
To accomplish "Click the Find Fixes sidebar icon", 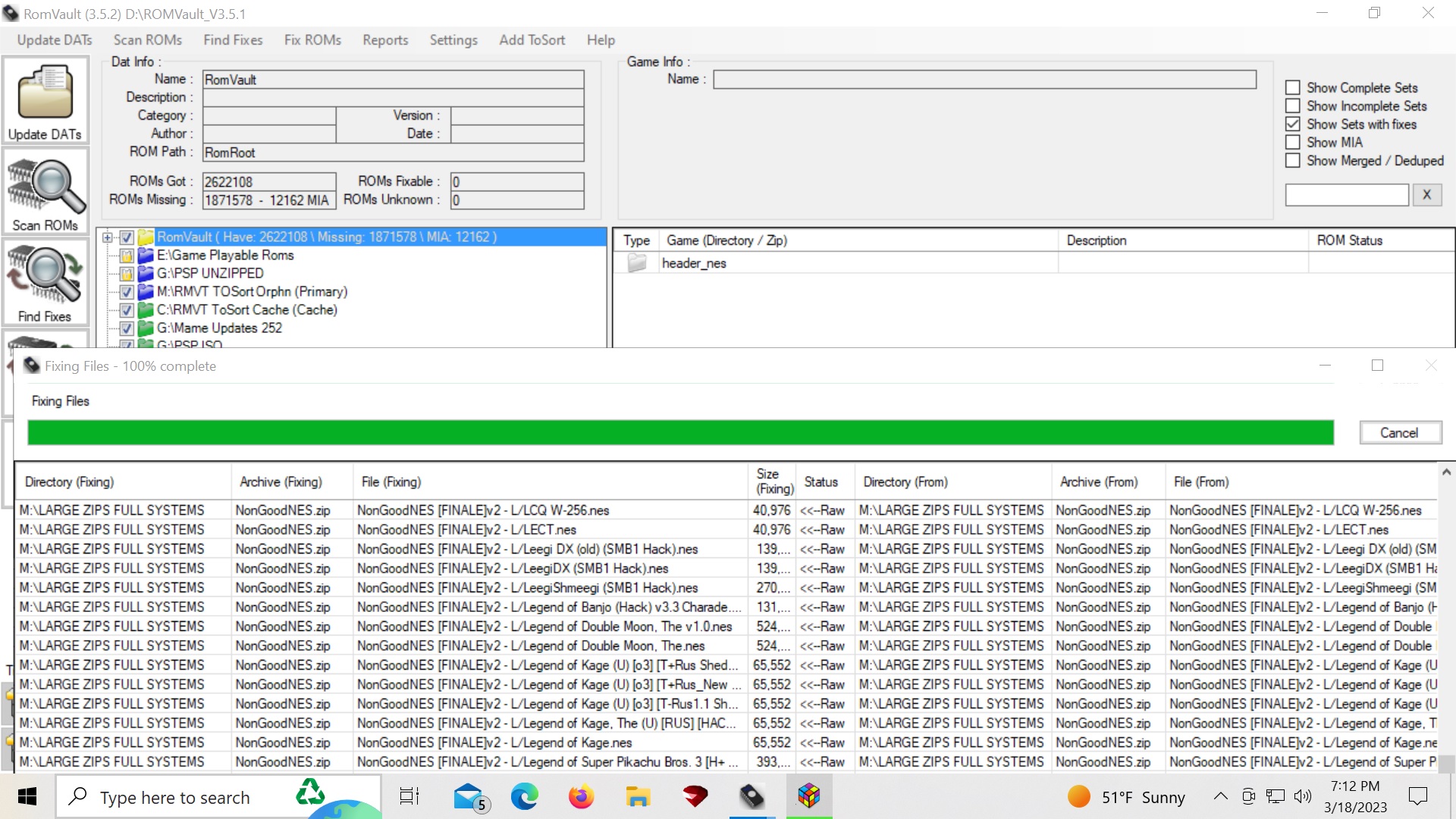I will (x=45, y=283).
